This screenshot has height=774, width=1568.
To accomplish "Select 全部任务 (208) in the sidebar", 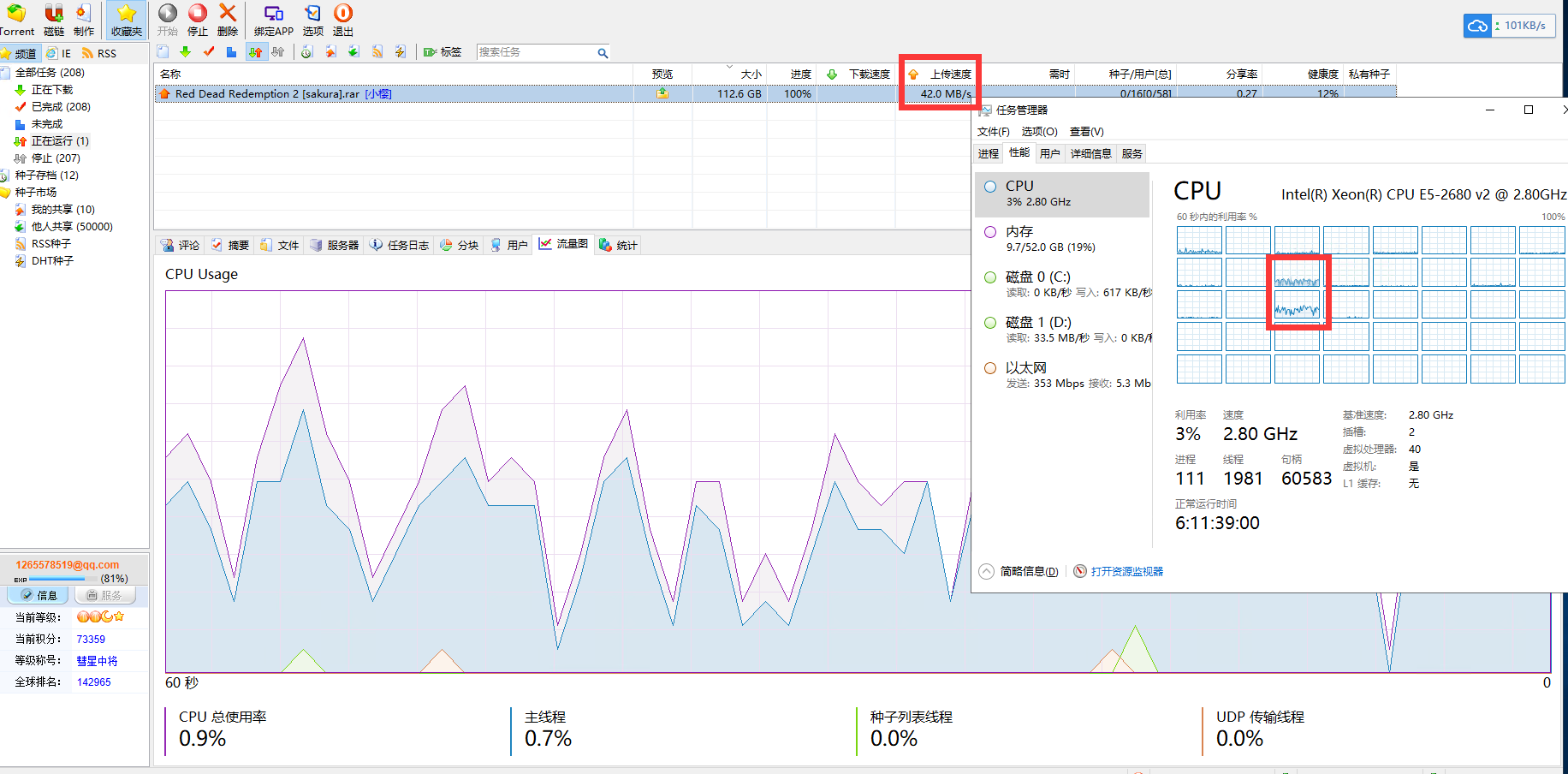I will pyautogui.click(x=50, y=73).
